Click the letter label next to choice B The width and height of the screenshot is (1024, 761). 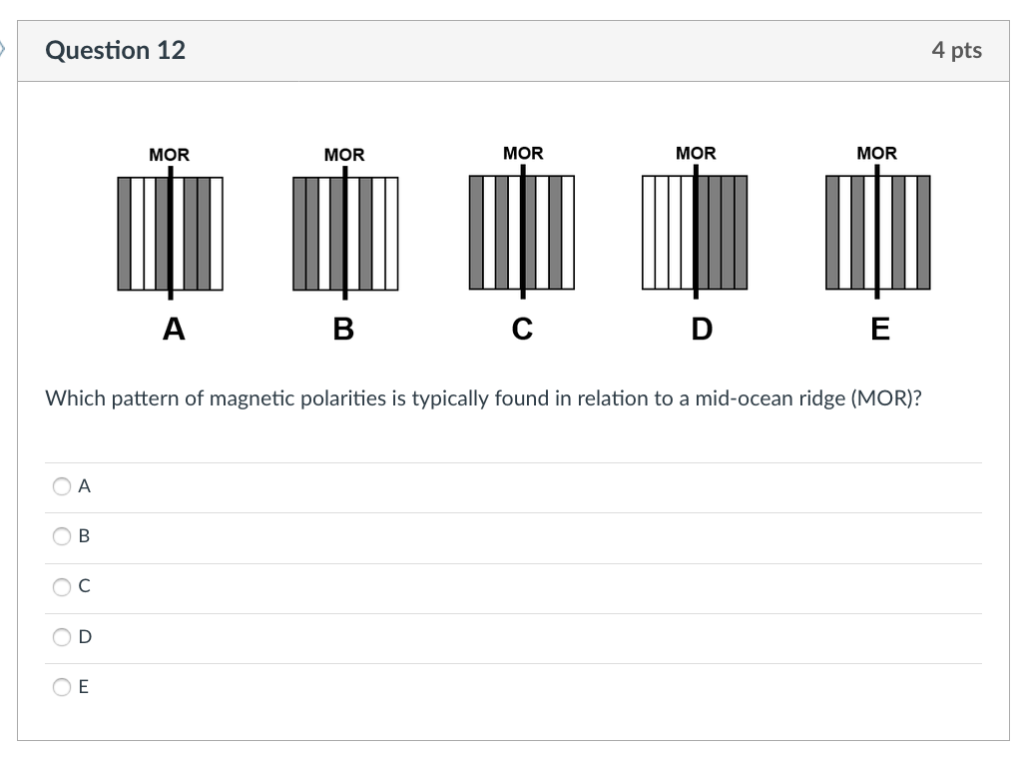click(84, 536)
